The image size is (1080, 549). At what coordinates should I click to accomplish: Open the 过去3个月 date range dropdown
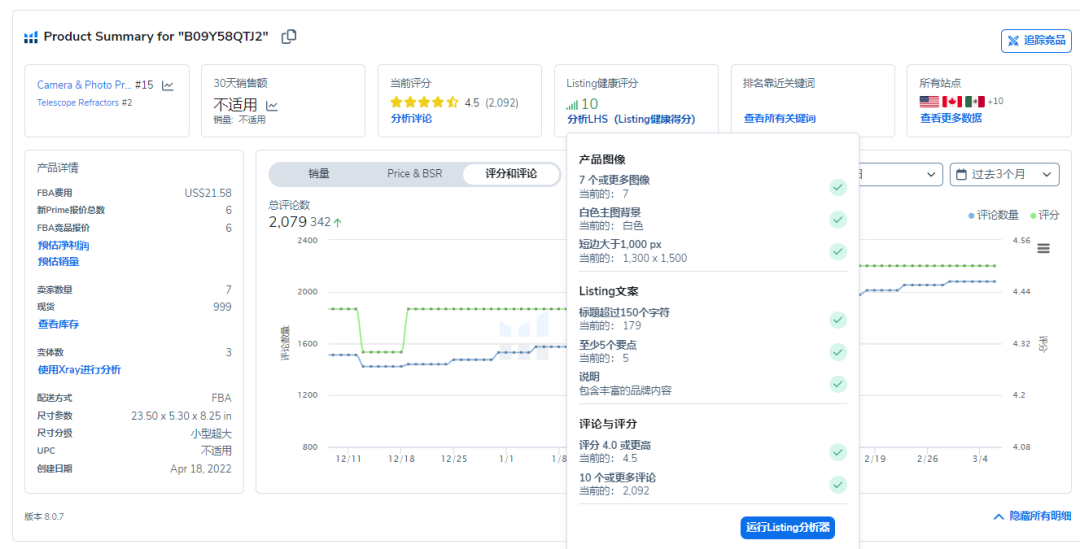coord(1004,174)
